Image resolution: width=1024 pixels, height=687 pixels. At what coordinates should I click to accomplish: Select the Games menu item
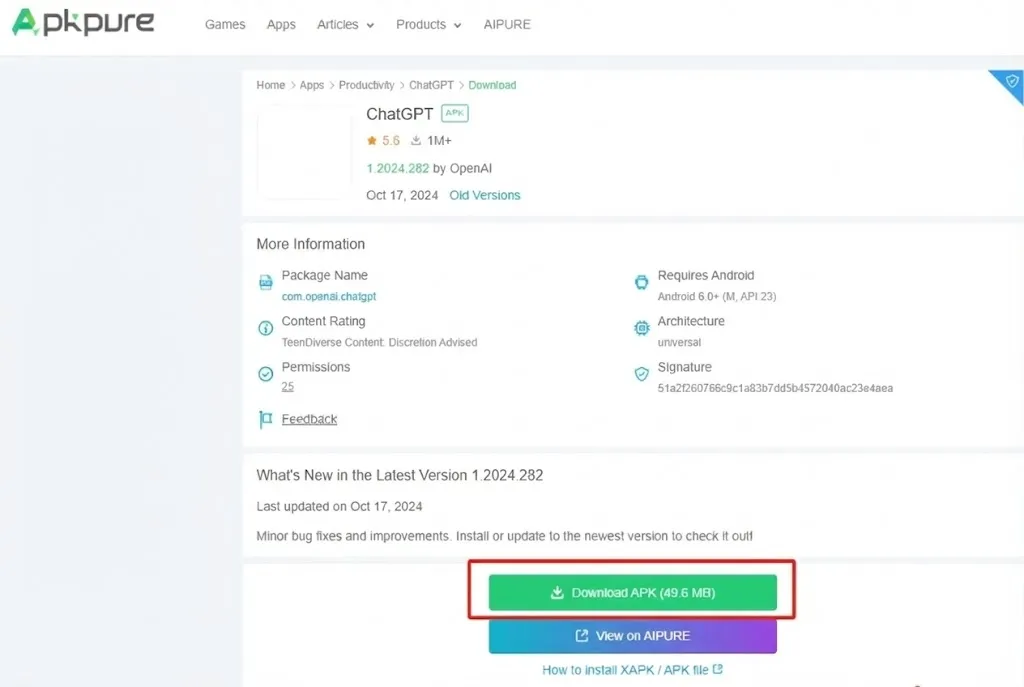pyautogui.click(x=224, y=24)
